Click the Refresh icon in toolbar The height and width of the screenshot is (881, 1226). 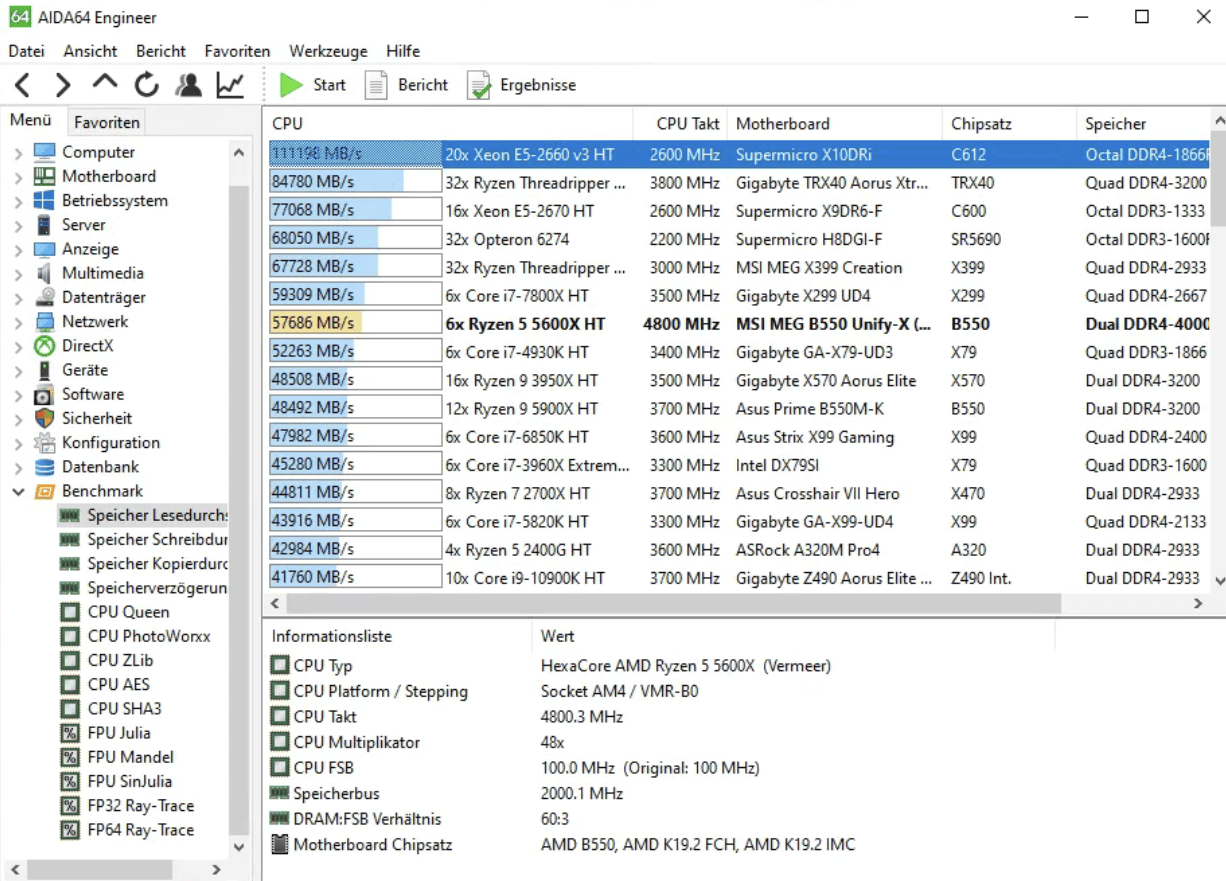pyautogui.click(x=147, y=85)
